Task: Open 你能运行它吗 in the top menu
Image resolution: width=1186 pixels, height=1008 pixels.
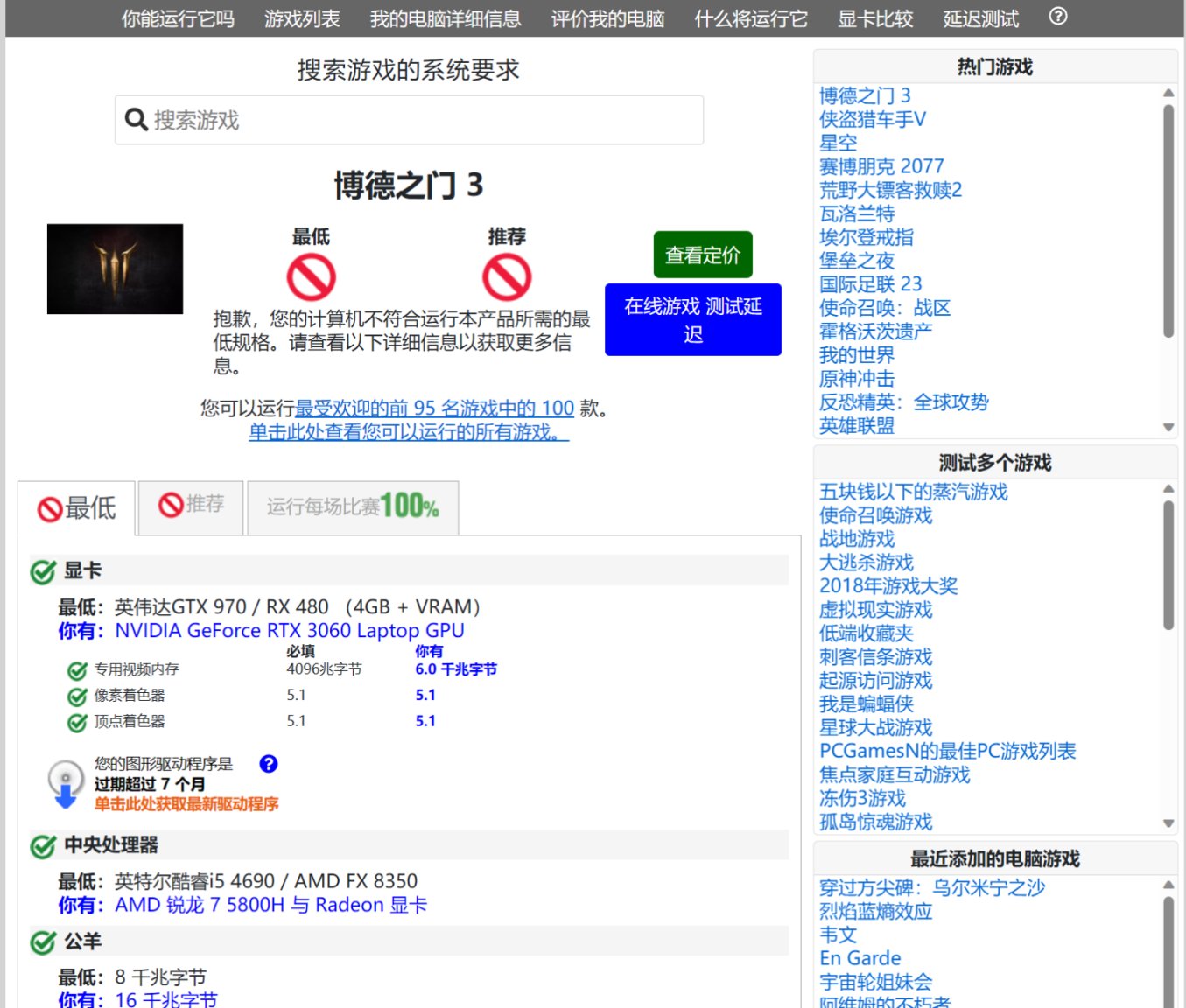Action: tap(178, 18)
